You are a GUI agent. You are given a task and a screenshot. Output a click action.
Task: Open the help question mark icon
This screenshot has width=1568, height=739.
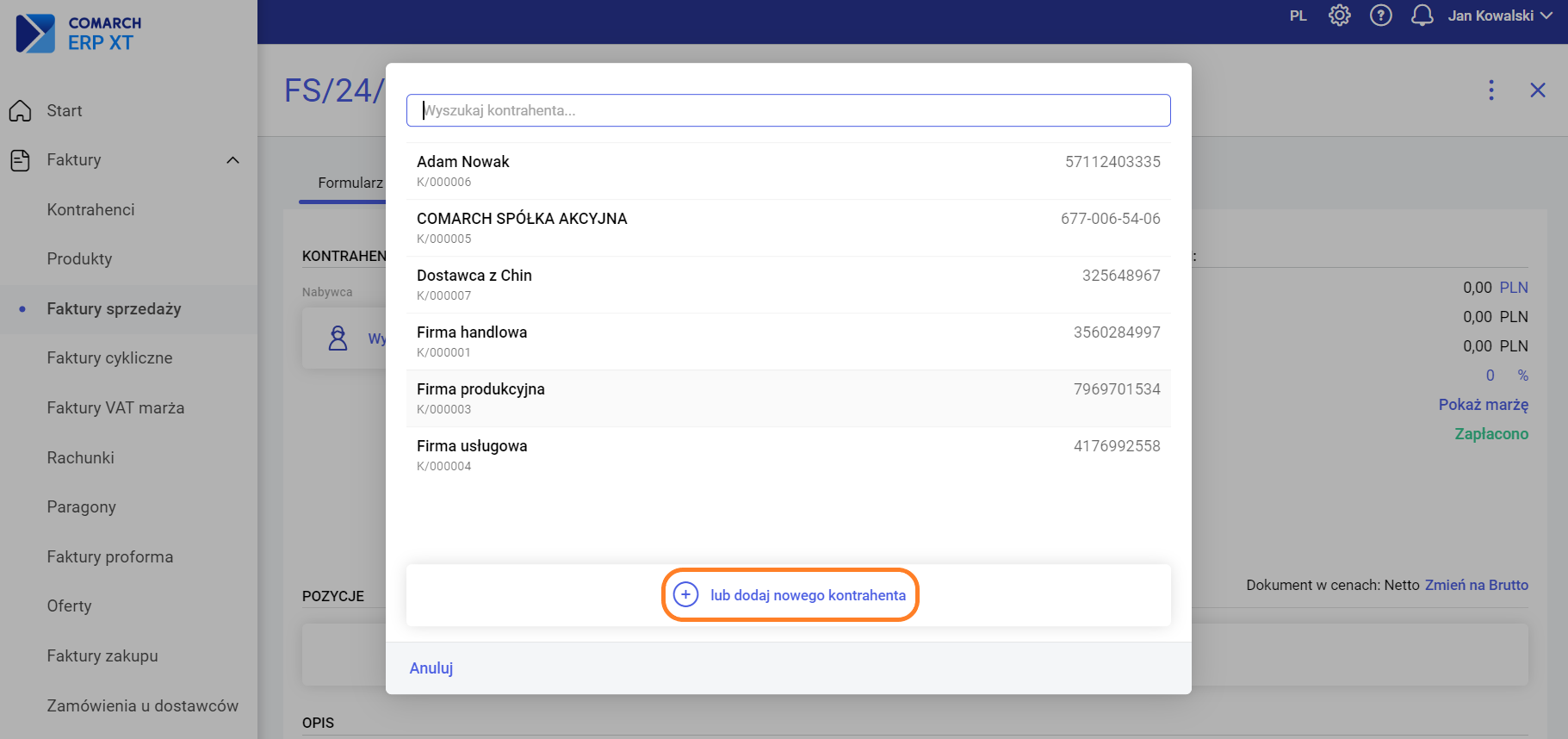pyautogui.click(x=1380, y=16)
